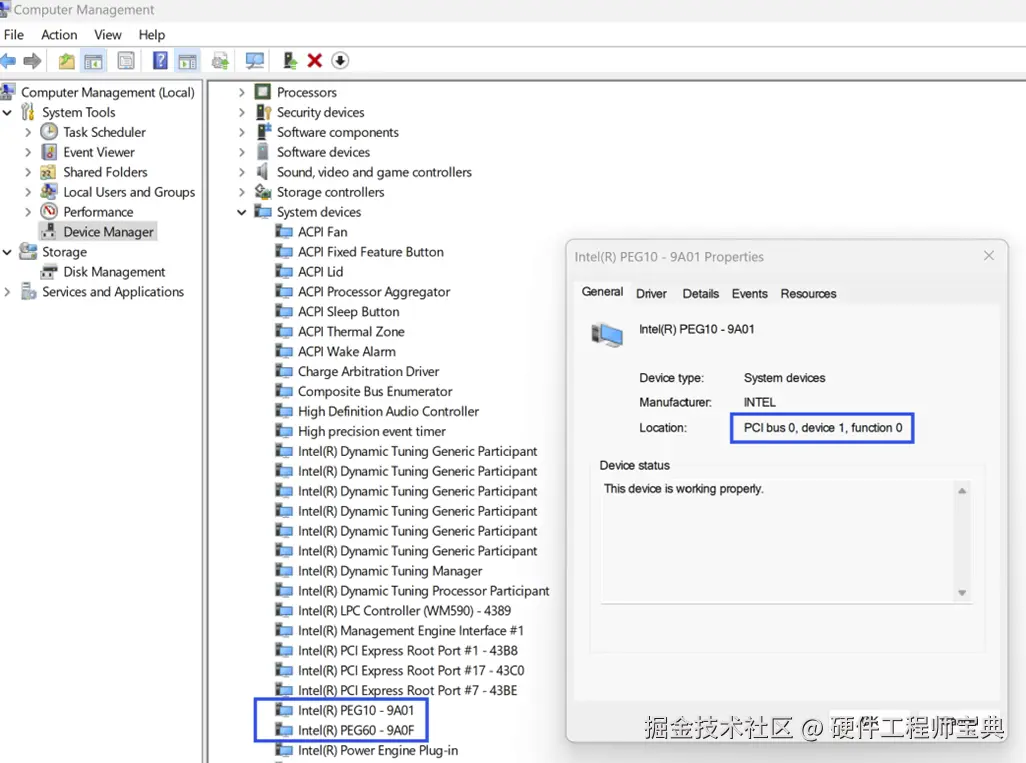This screenshot has width=1026, height=763.
Task: Click the Up one level folder icon
Action: [x=66, y=62]
